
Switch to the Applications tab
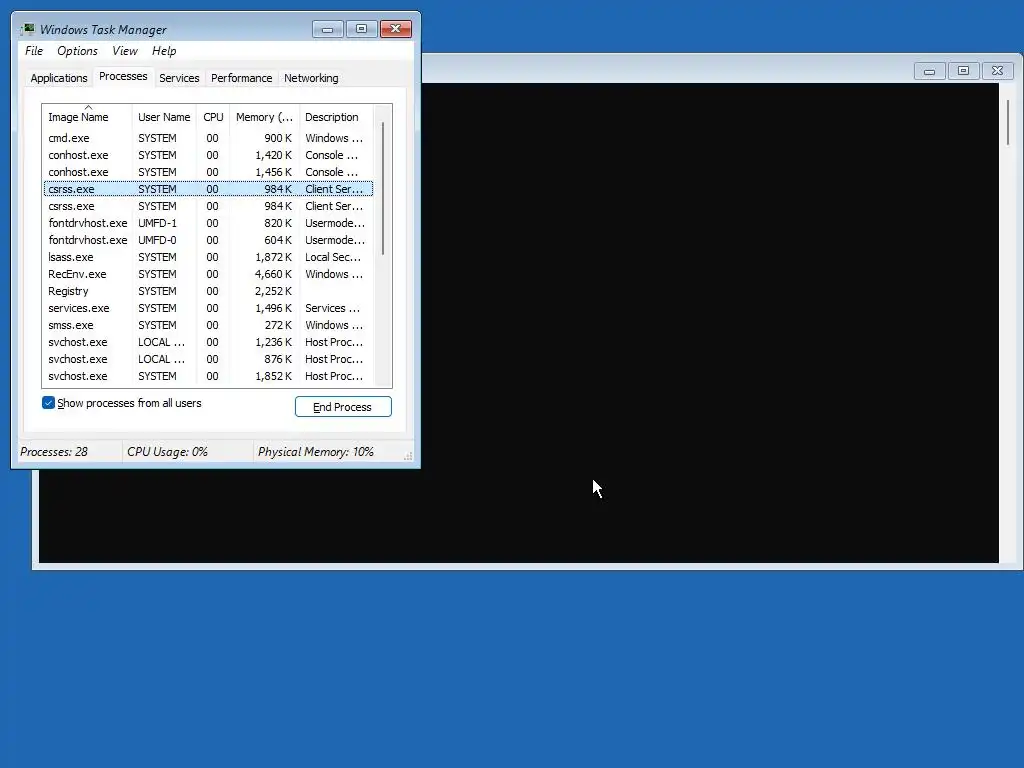coord(59,78)
